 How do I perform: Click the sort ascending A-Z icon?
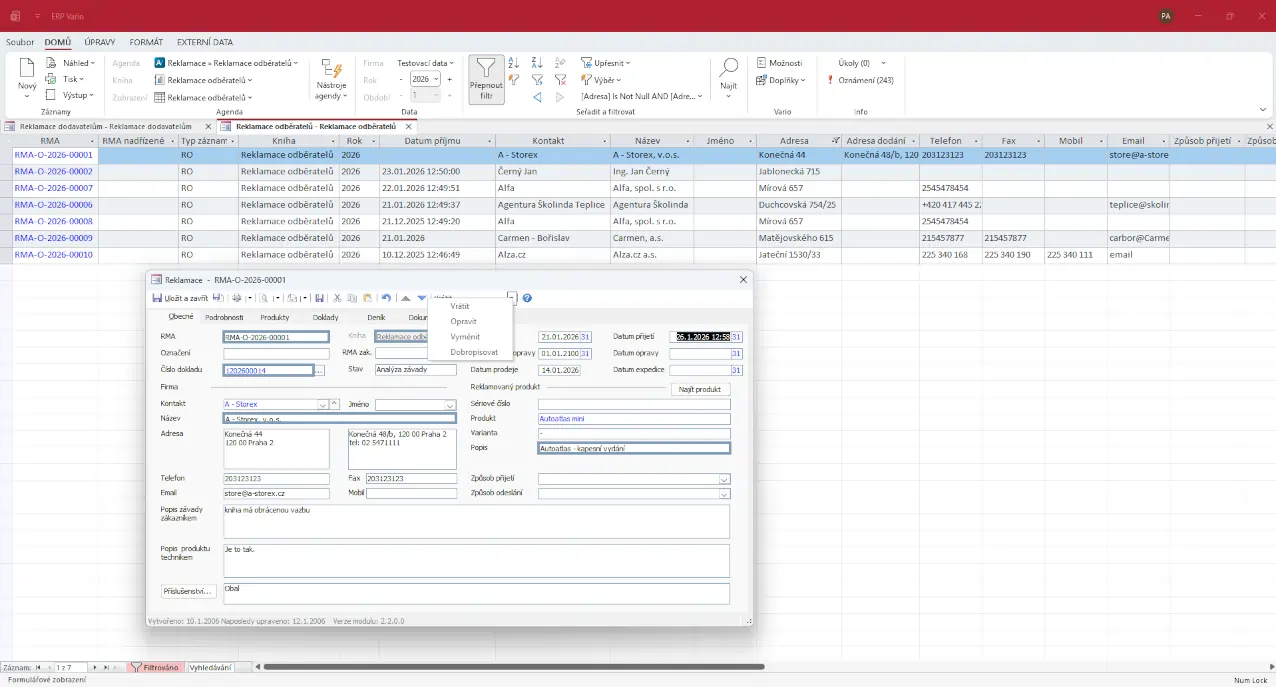(514, 63)
